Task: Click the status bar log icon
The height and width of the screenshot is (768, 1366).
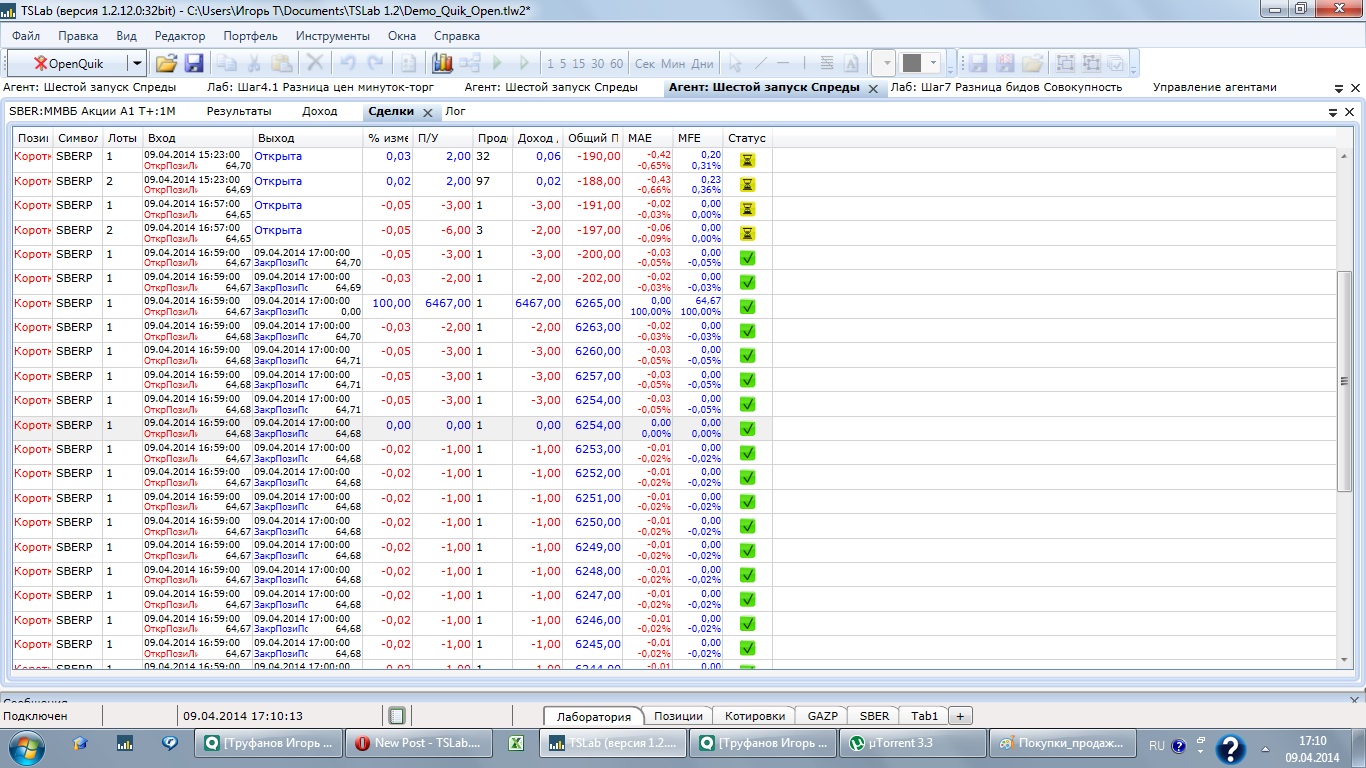Action: 397,716
